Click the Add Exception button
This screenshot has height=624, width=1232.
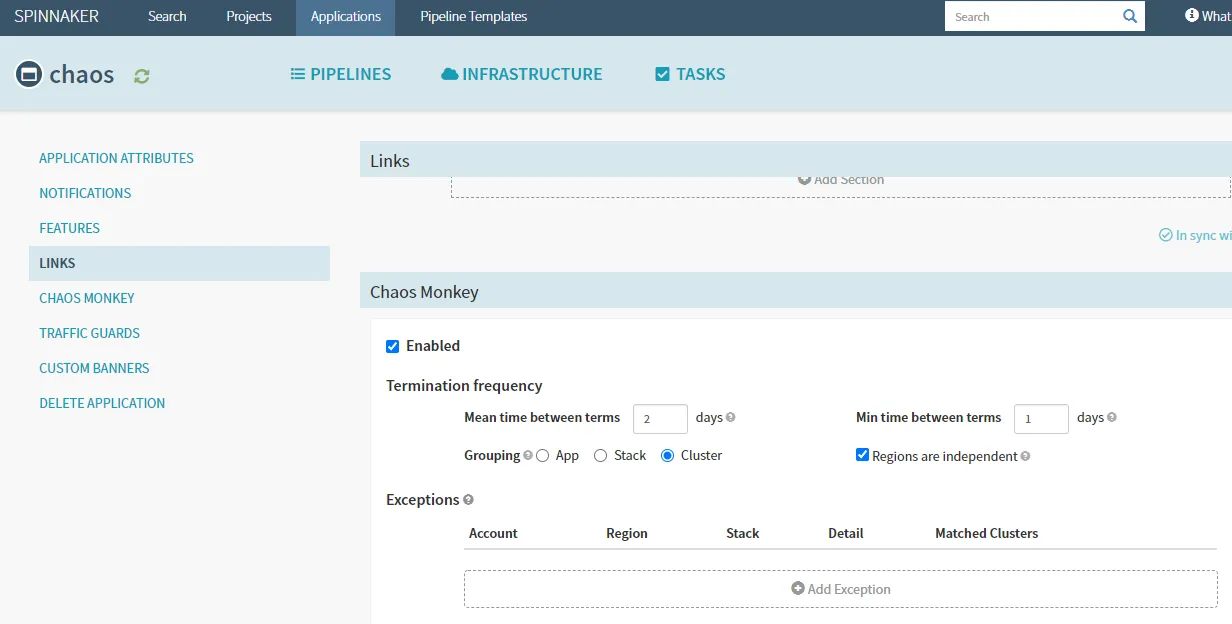(840, 589)
